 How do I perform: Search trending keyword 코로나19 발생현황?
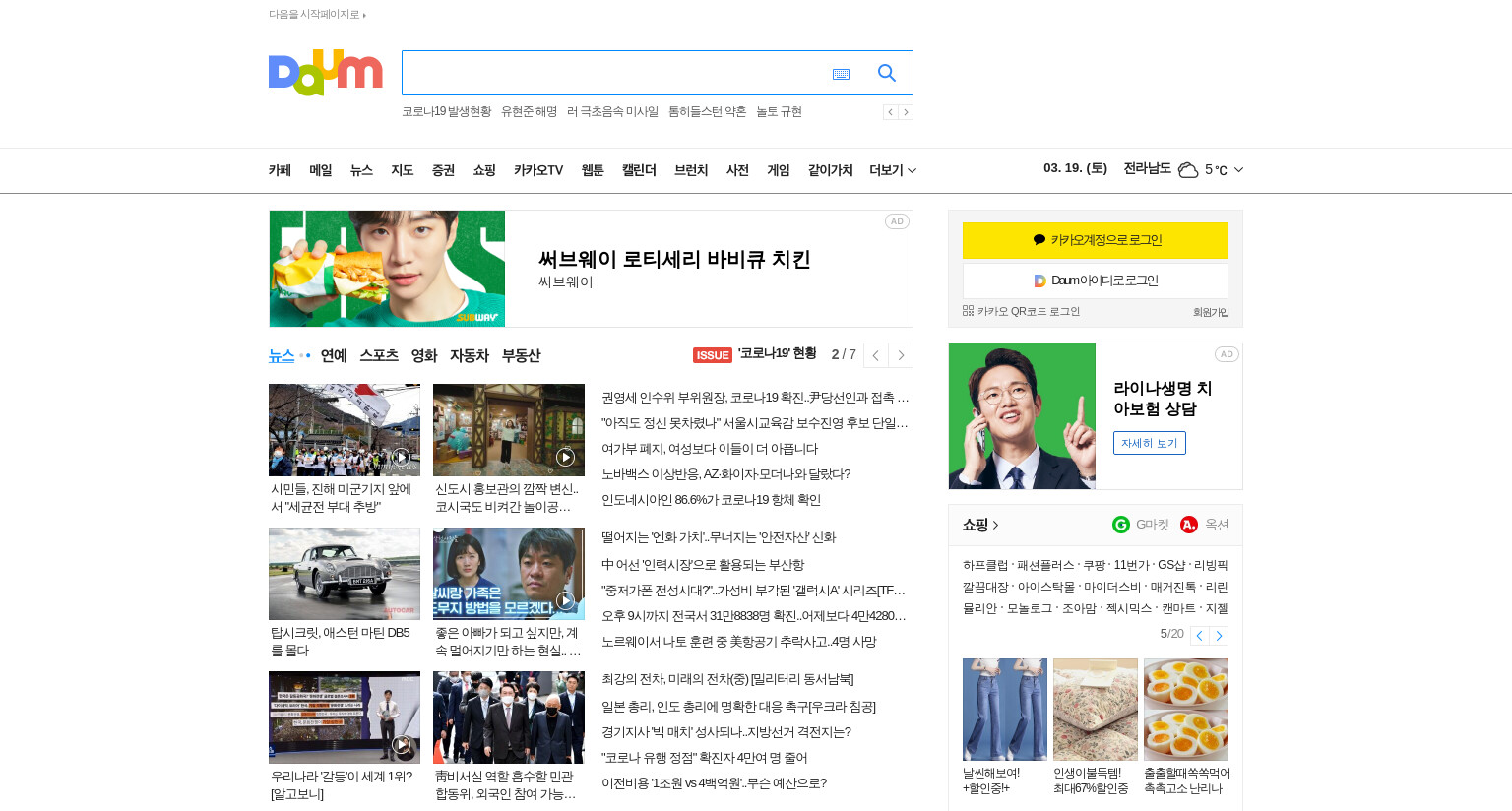[x=446, y=112]
